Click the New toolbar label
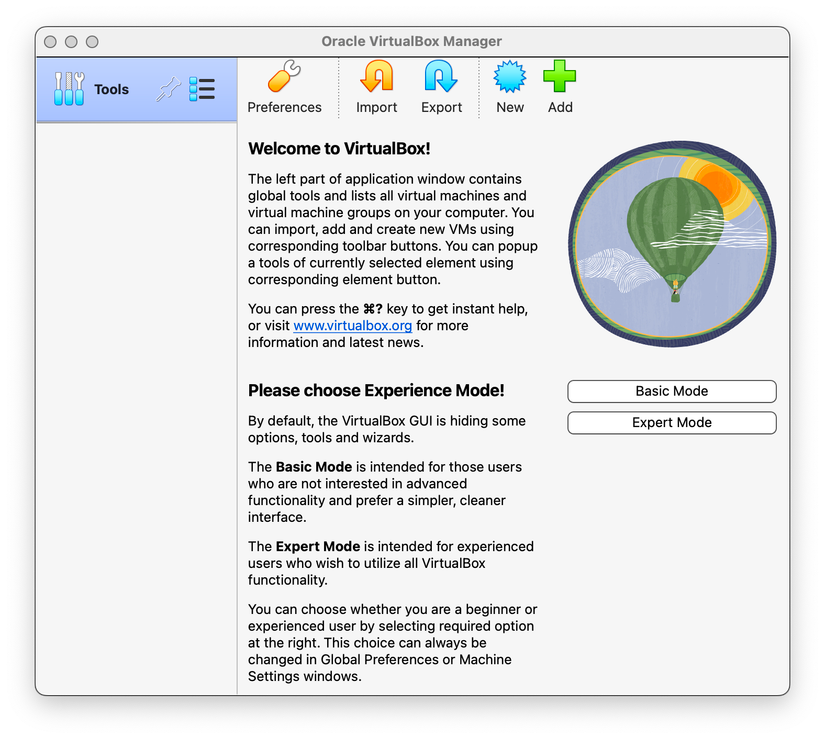Image resolution: width=825 pixels, height=739 pixels. tap(510, 107)
